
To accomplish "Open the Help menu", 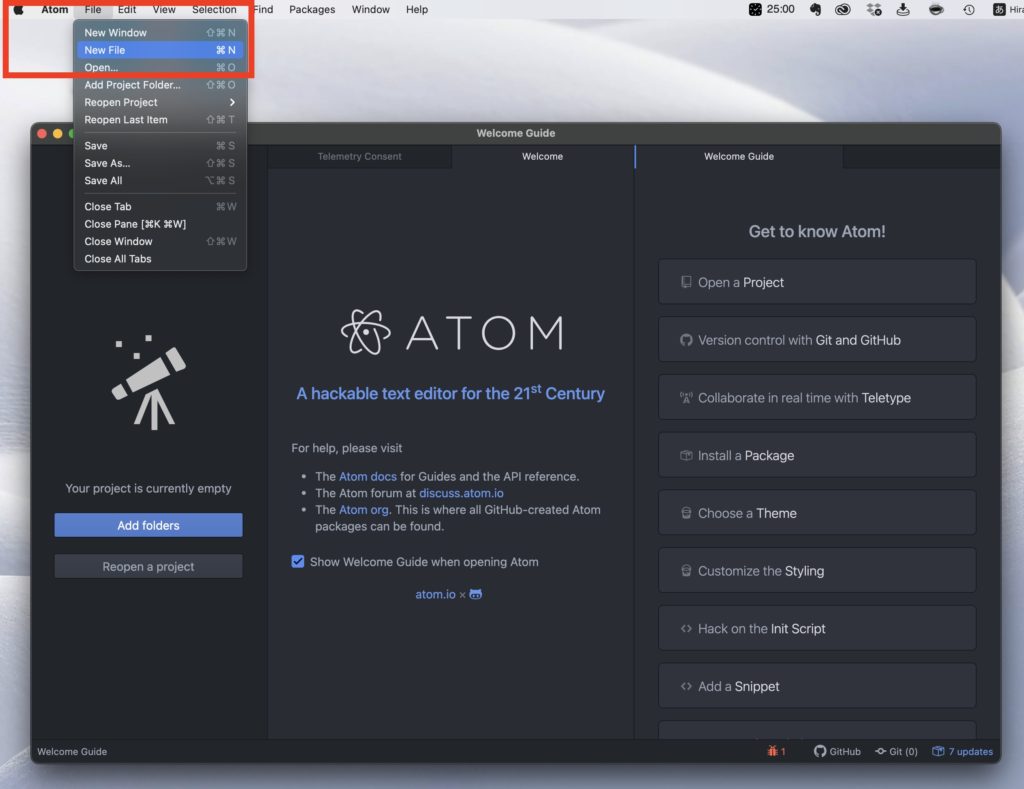I will pos(417,10).
